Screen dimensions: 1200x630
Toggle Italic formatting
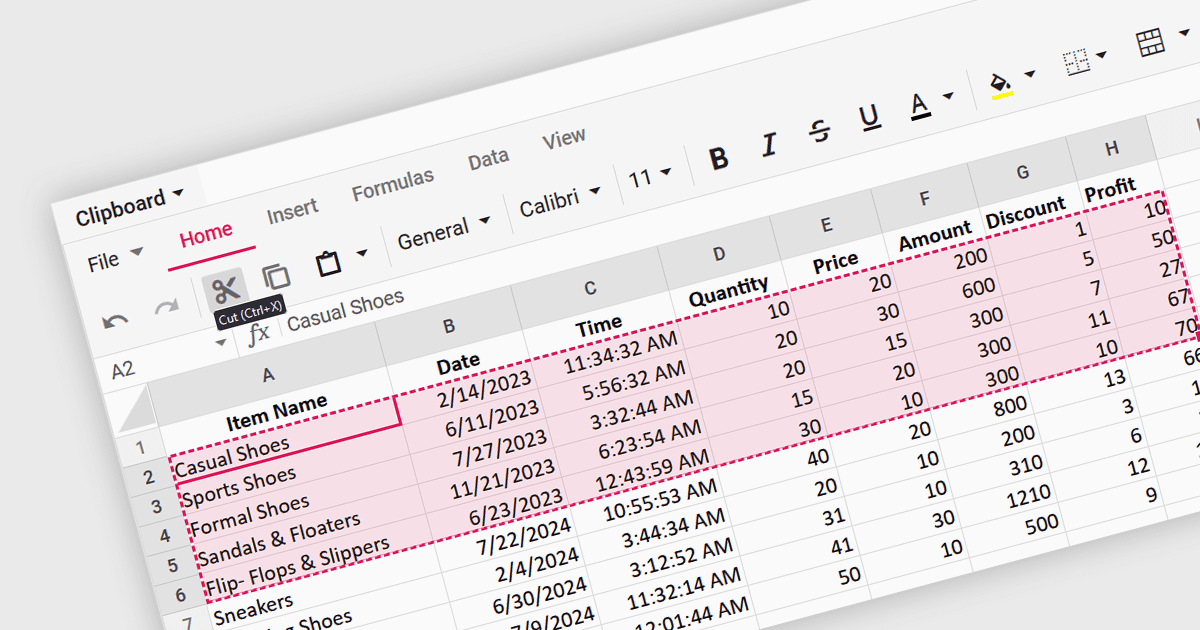coord(768,145)
